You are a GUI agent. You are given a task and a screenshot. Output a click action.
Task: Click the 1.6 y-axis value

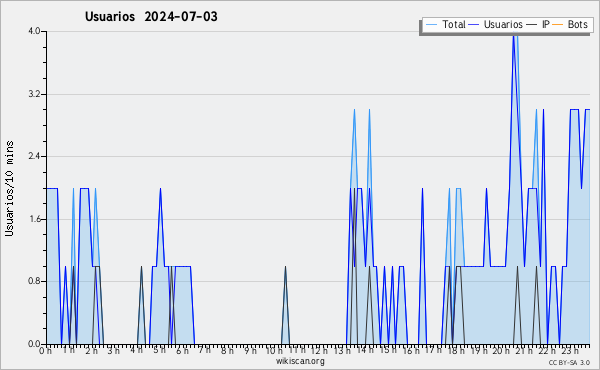[34, 219]
